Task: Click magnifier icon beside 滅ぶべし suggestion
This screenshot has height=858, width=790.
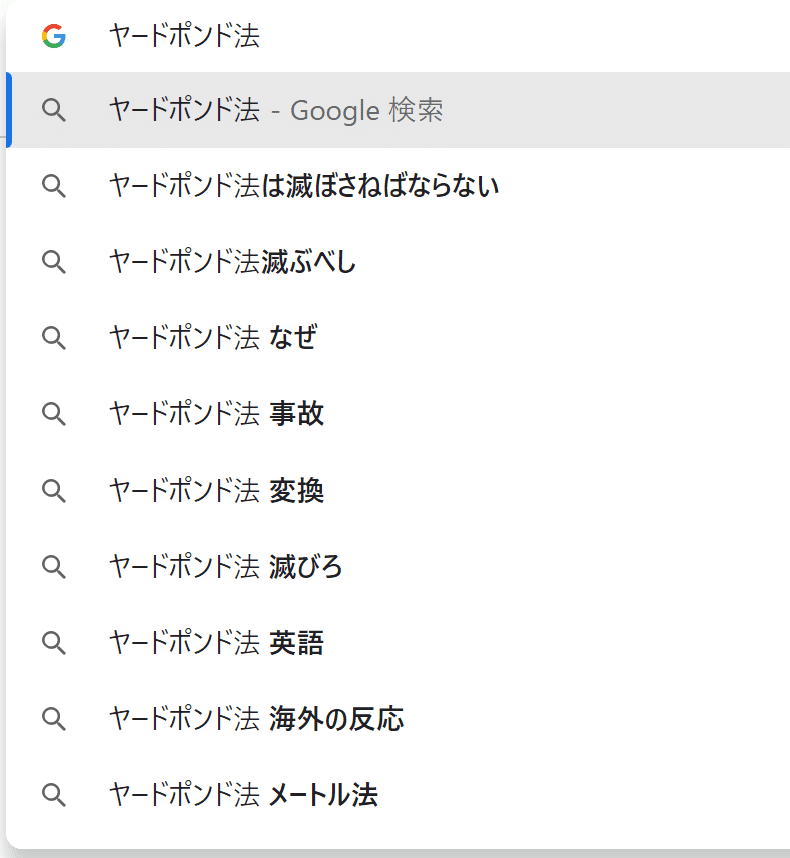Action: (54, 262)
